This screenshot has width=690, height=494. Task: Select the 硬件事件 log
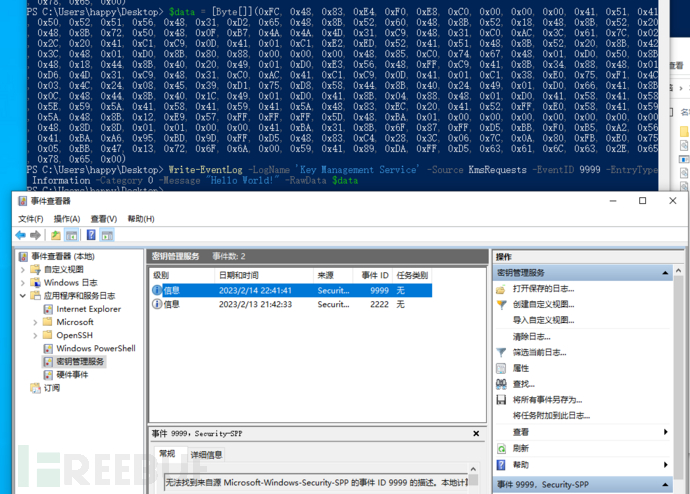point(72,375)
